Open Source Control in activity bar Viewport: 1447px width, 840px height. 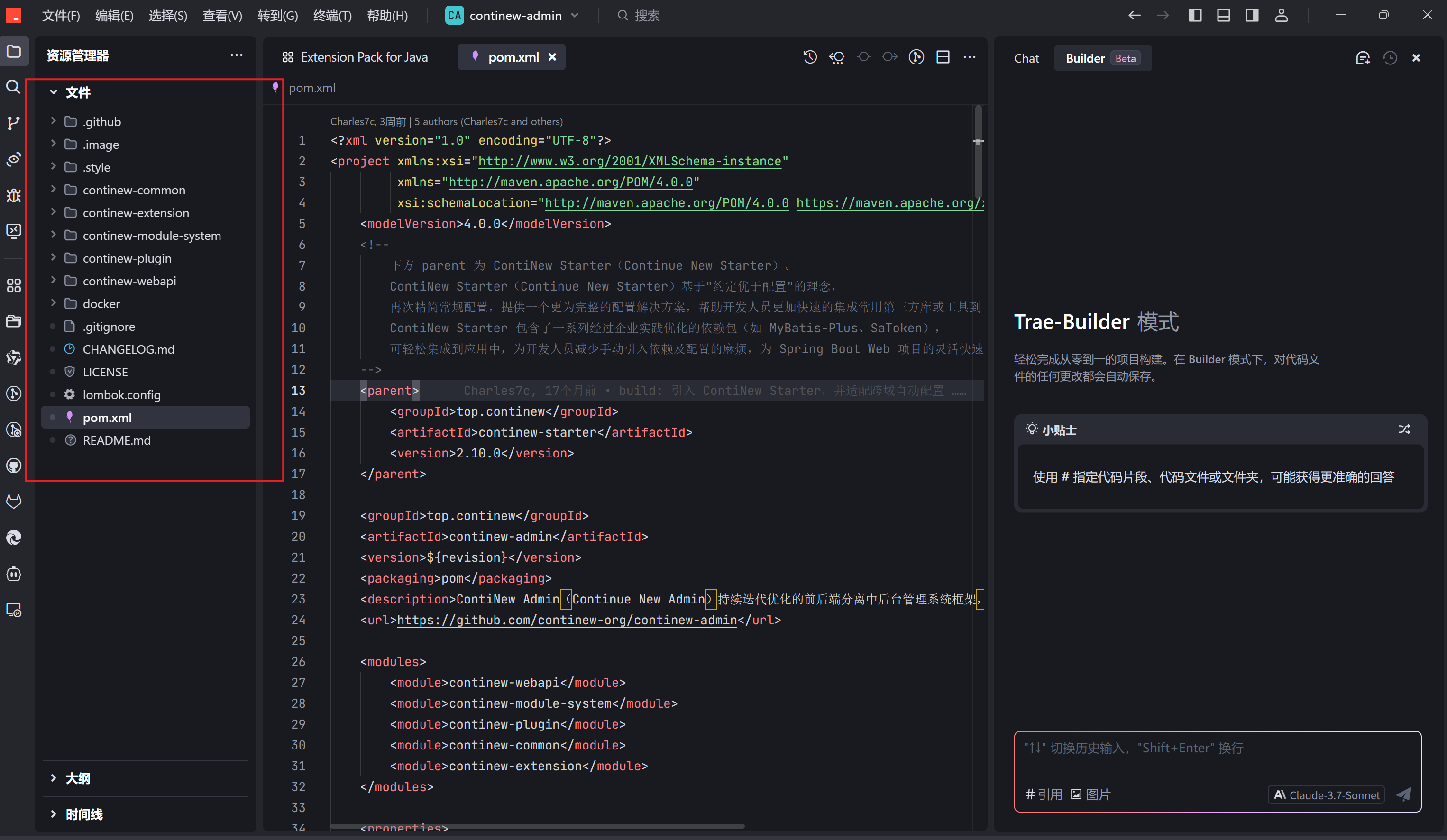point(13,123)
